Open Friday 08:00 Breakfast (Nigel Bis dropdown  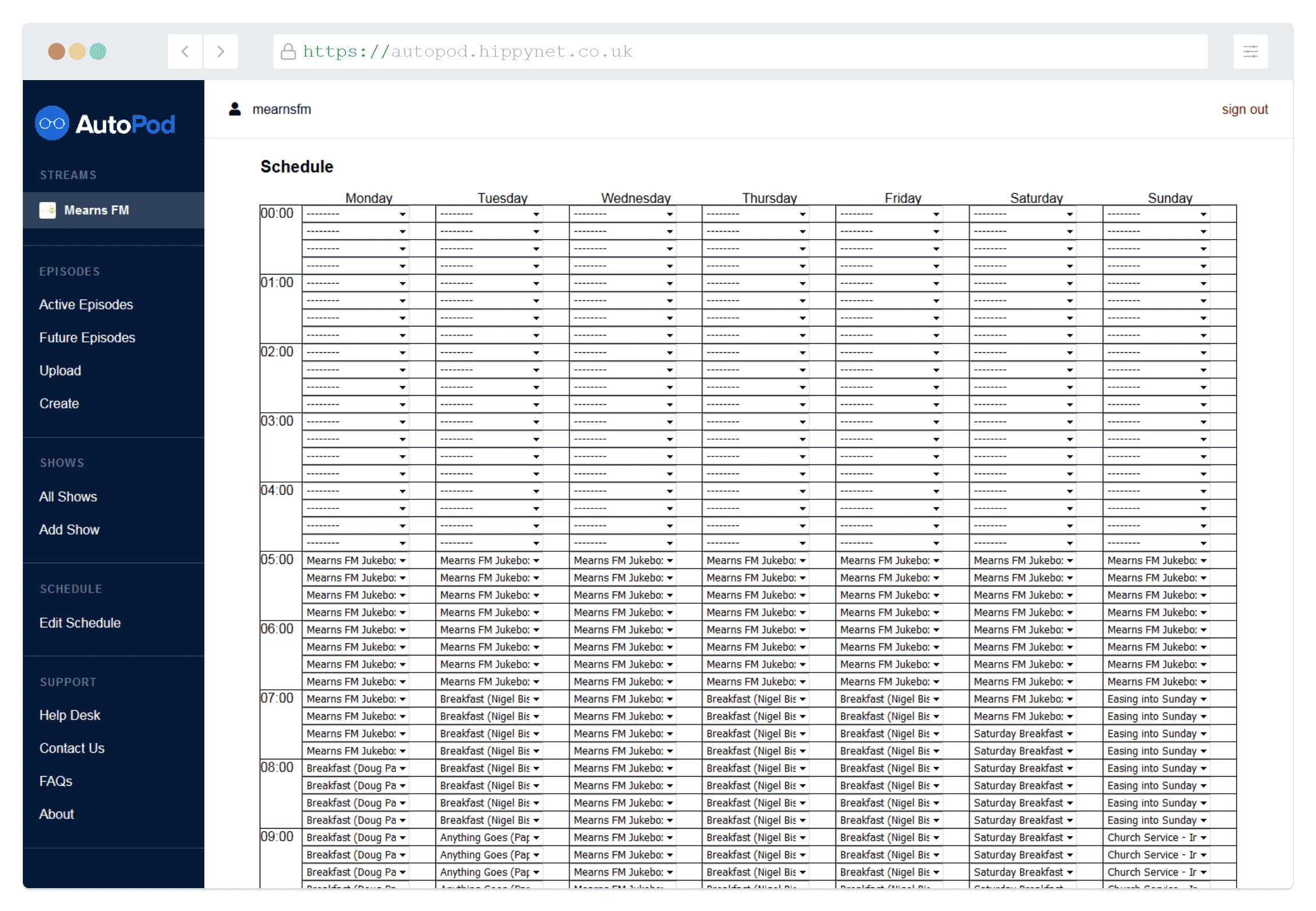(x=890, y=768)
